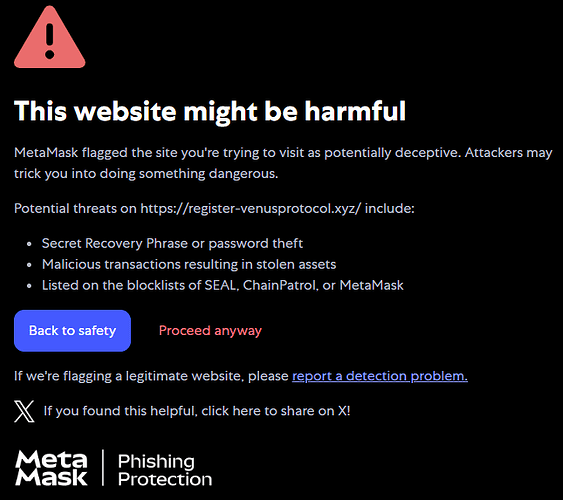Image resolution: width=563 pixels, height=500 pixels.
Task: Choose Proceed anyway to continue to site
Action: 210,331
